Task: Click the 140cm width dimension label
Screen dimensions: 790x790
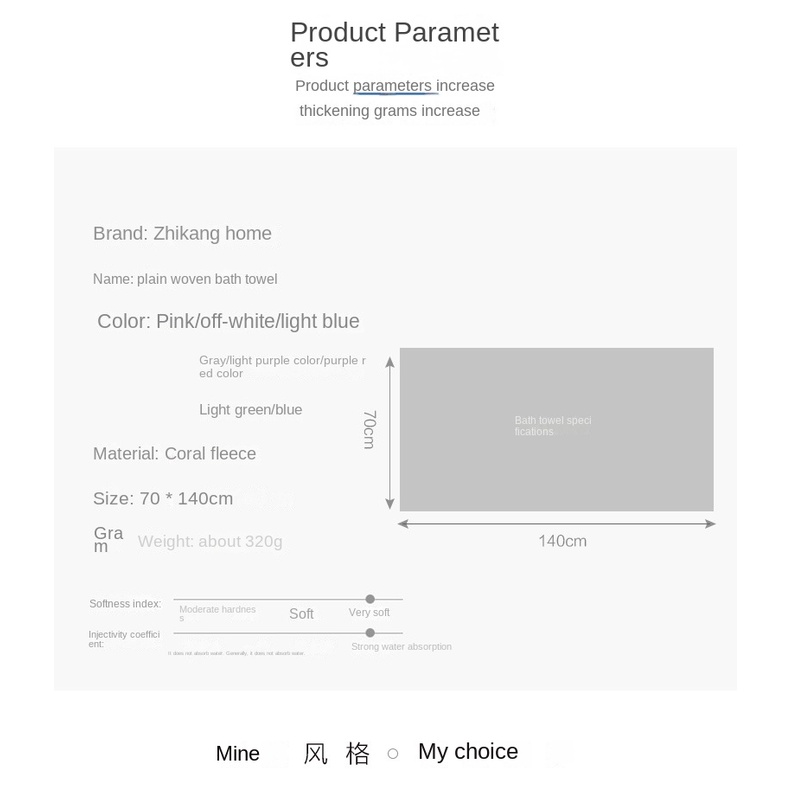Action: (x=562, y=541)
